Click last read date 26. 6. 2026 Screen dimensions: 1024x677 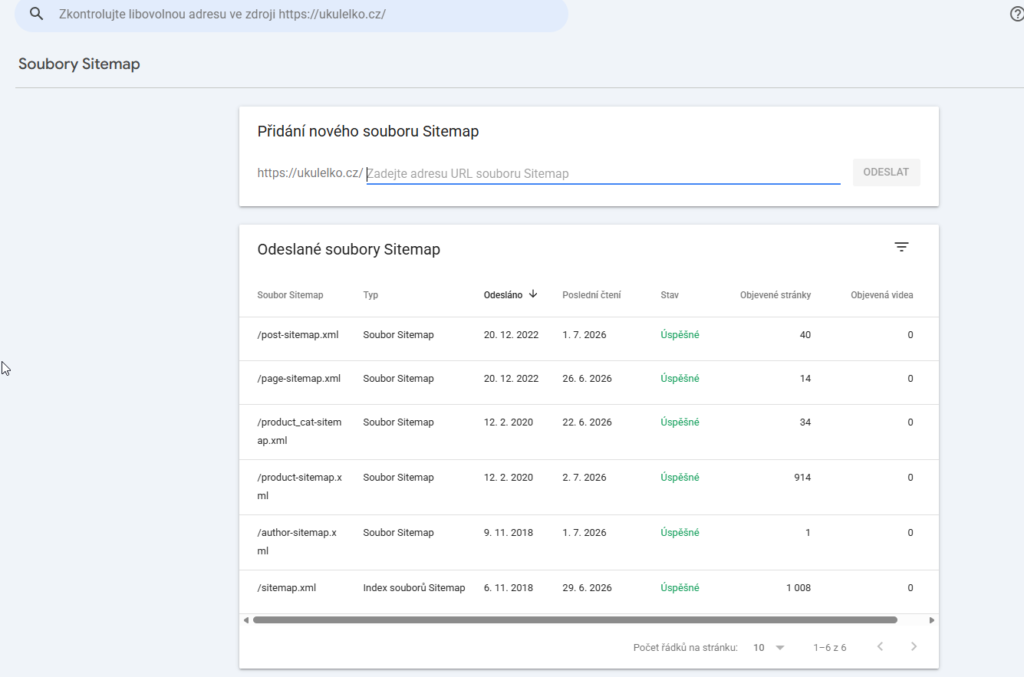[x=587, y=379]
